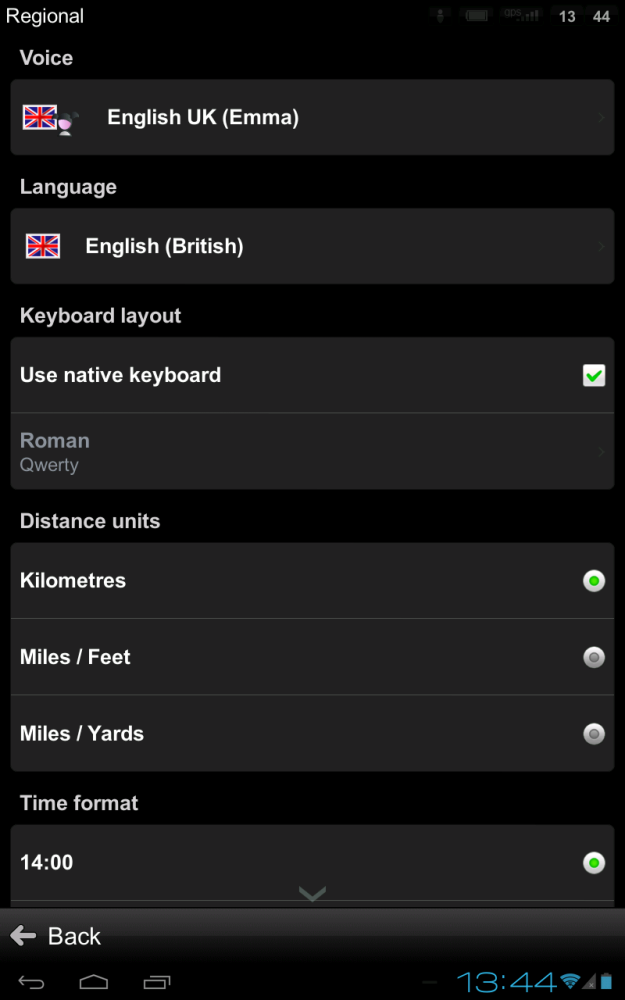Tap the GPS signal indicator in top bar
The height and width of the screenshot is (1000, 625).
click(519, 15)
